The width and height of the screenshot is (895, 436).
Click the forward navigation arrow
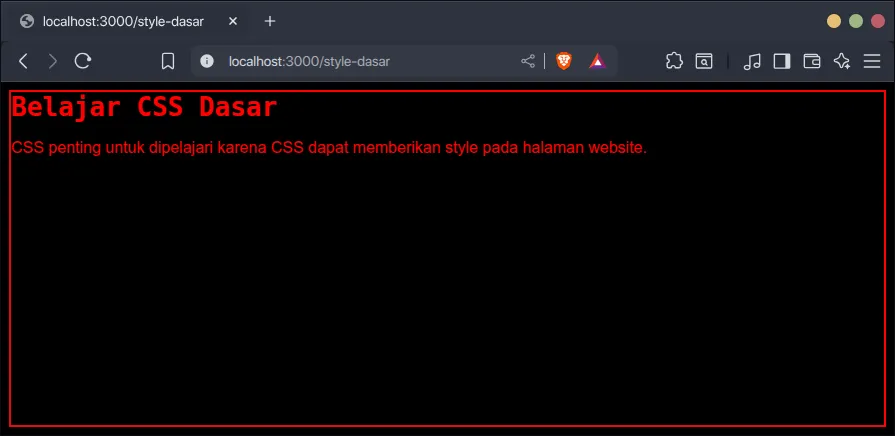click(53, 61)
